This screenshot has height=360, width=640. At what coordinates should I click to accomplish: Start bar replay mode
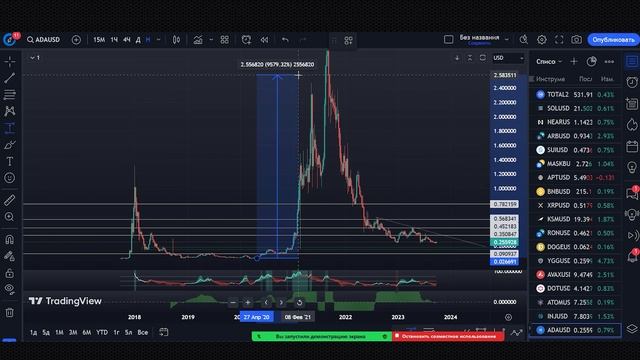click(264, 40)
